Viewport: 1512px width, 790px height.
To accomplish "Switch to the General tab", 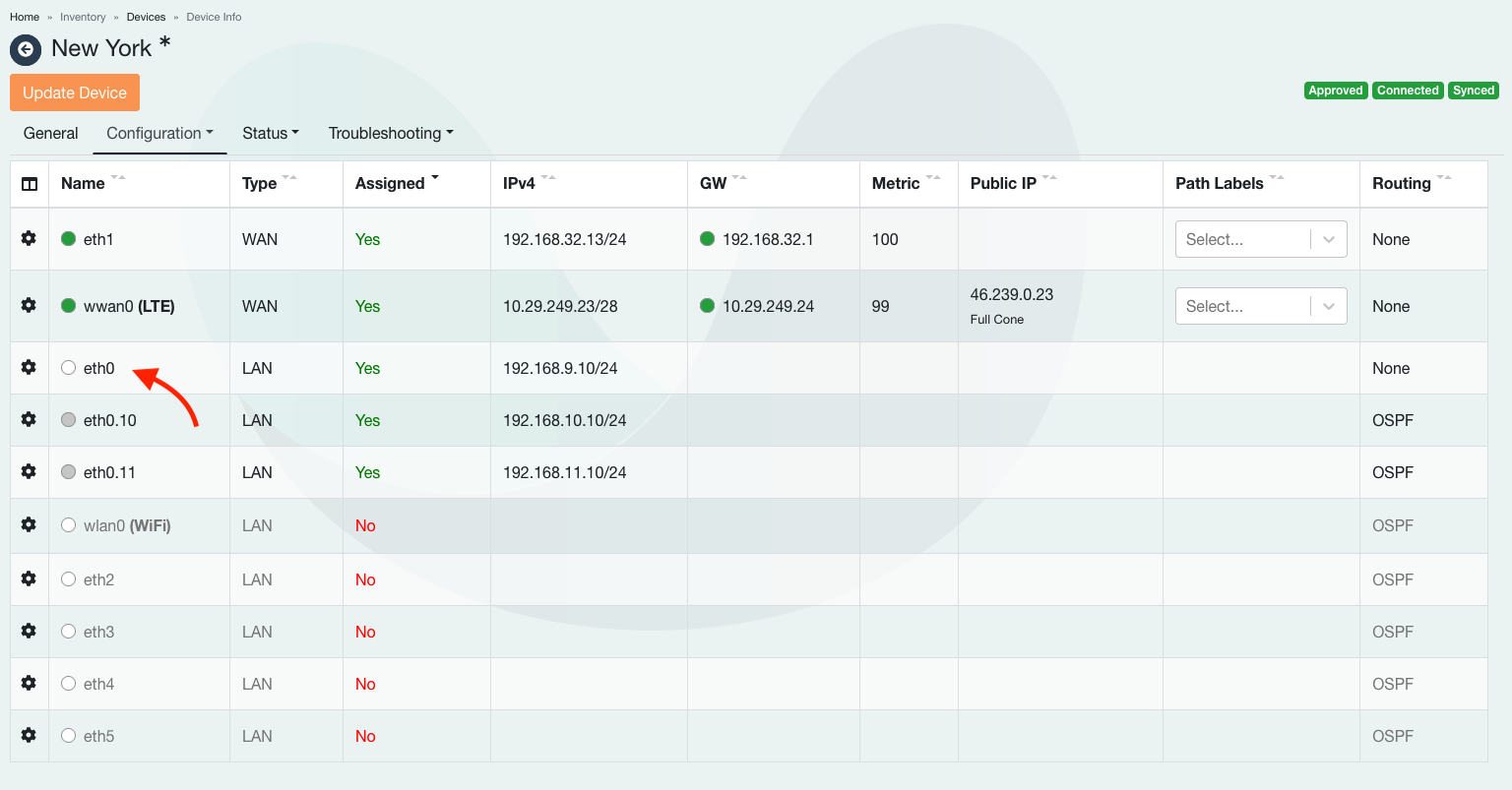I will [51, 133].
